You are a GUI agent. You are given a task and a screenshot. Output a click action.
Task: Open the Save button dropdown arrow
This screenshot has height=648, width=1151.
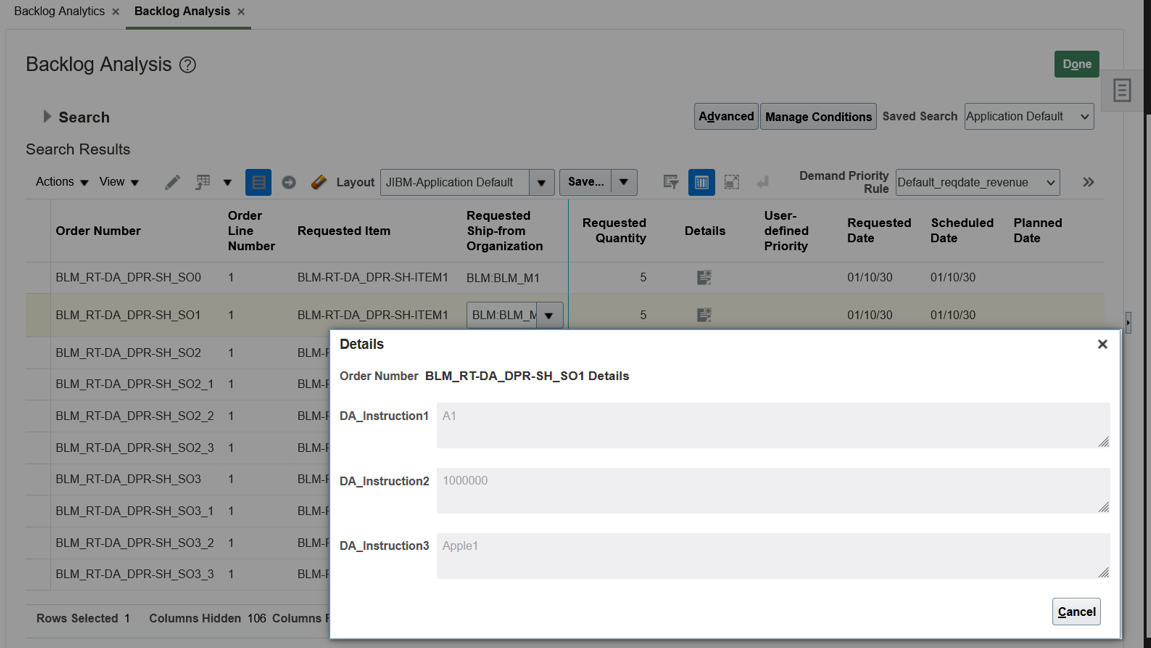coord(623,182)
